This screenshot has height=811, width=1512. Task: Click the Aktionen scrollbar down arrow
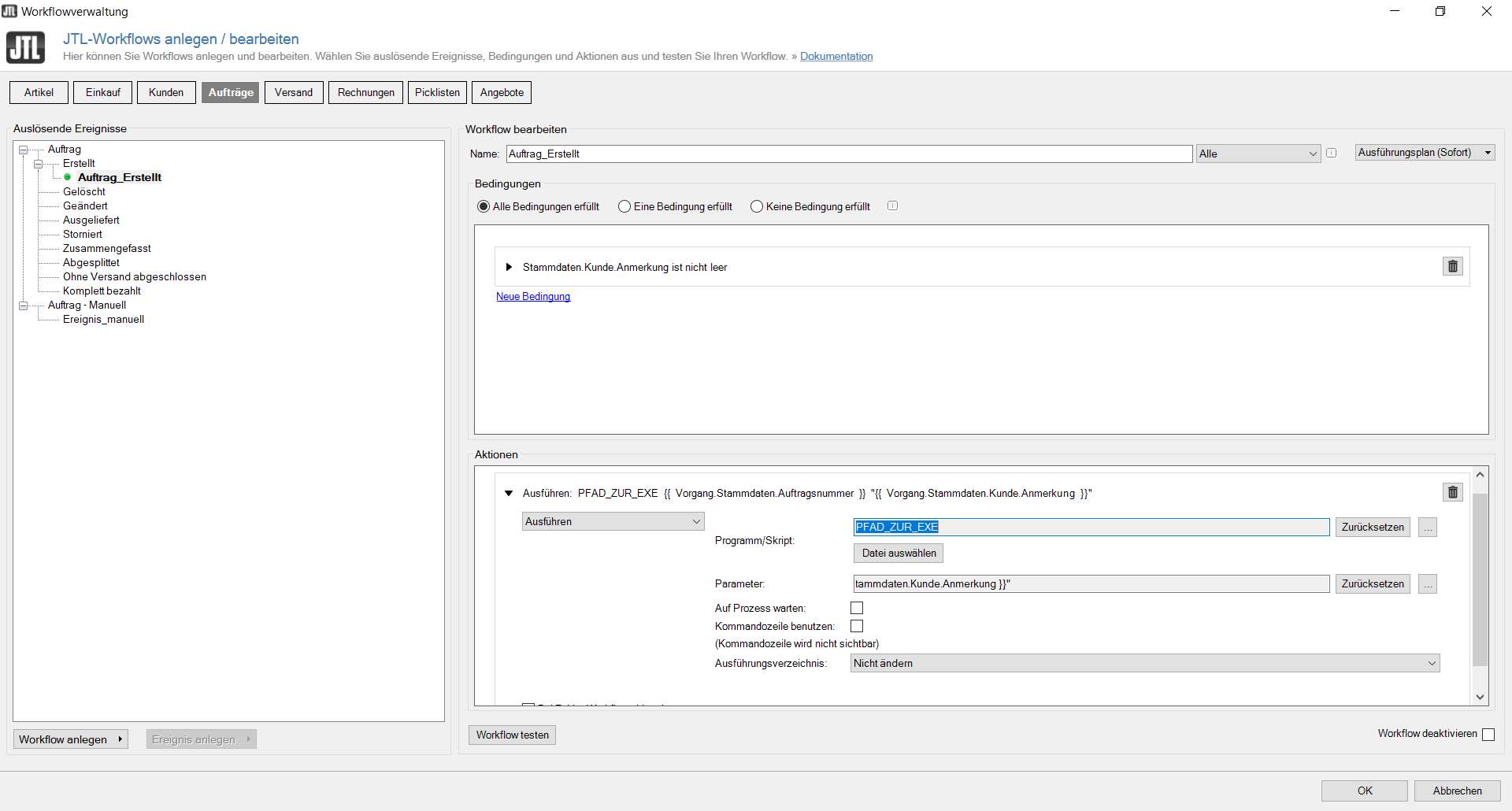pyautogui.click(x=1480, y=697)
